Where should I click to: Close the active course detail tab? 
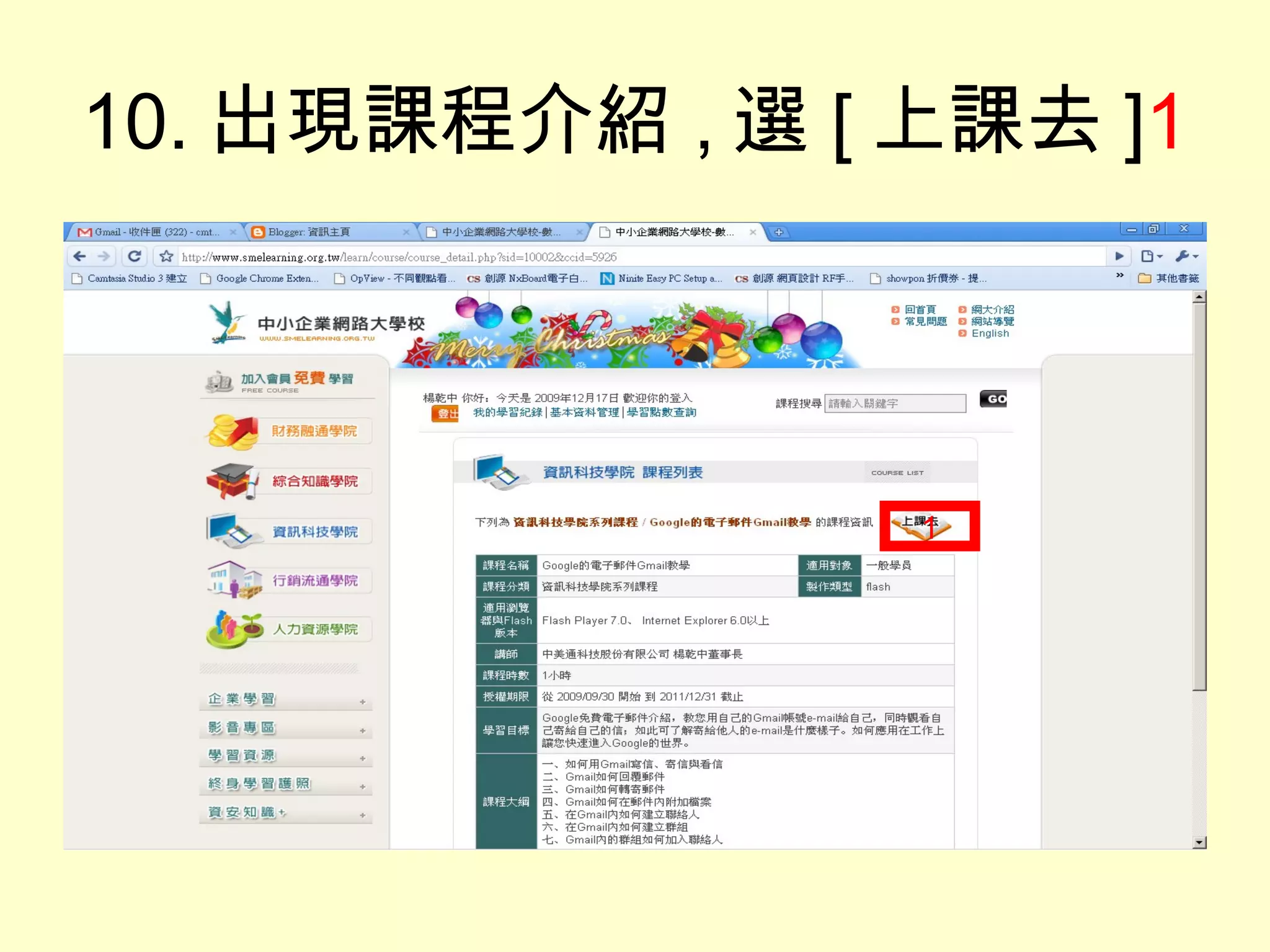(753, 232)
